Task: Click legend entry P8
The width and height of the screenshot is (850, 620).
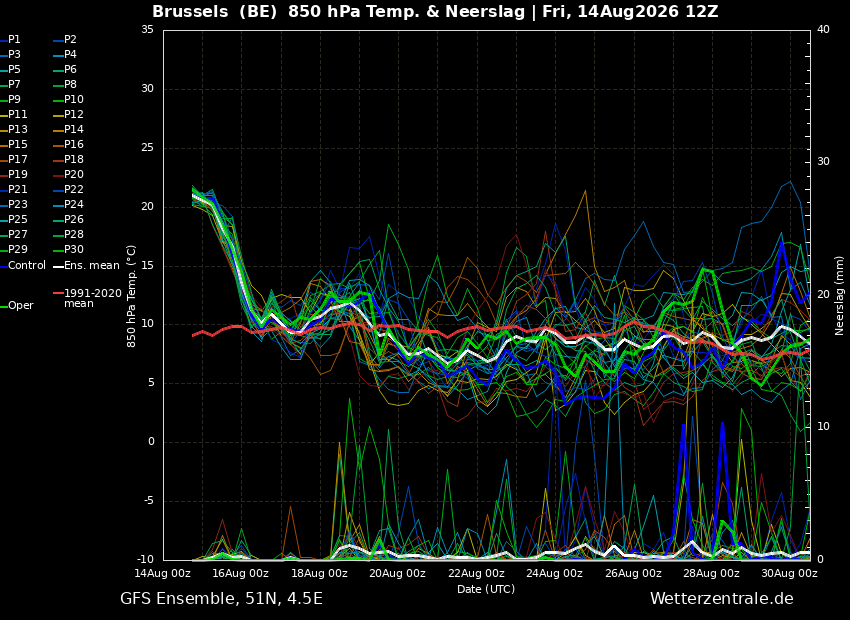Action: pos(65,85)
